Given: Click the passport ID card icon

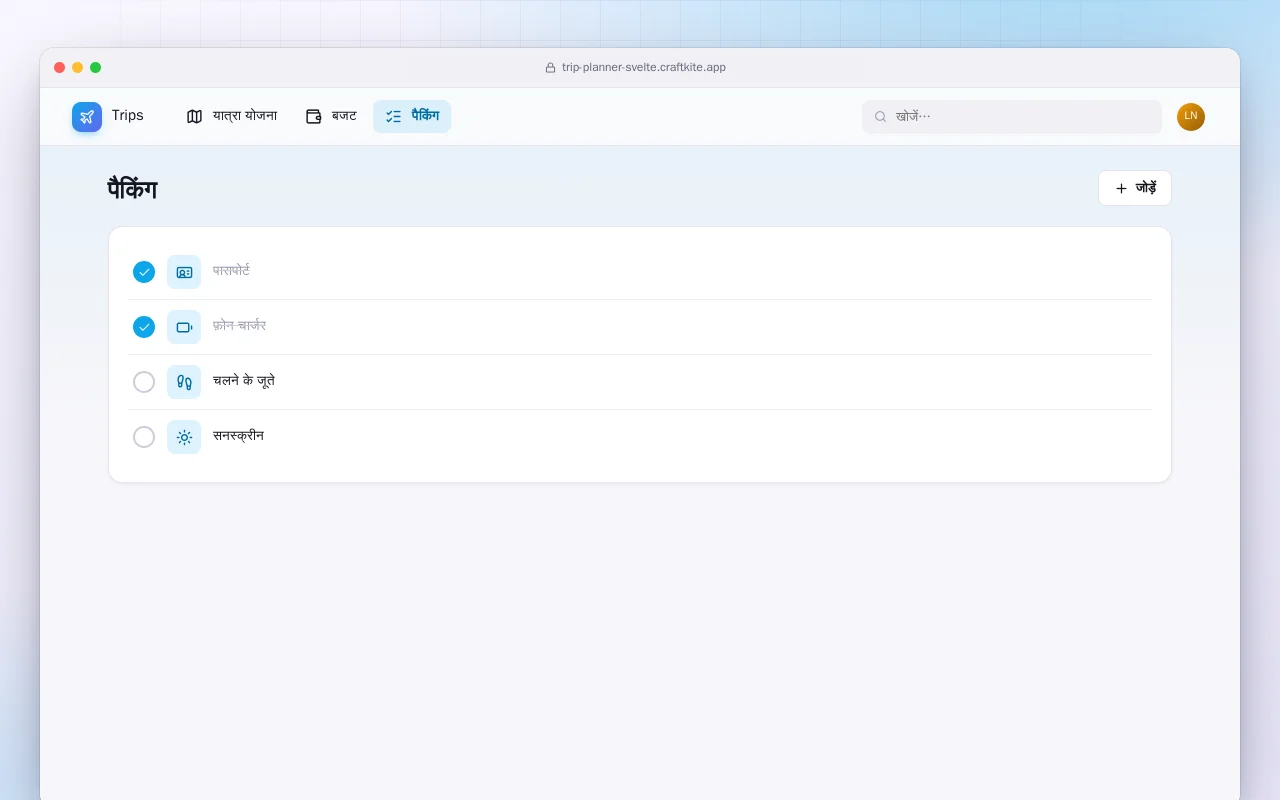Looking at the screenshot, I should pyautogui.click(x=184, y=272).
